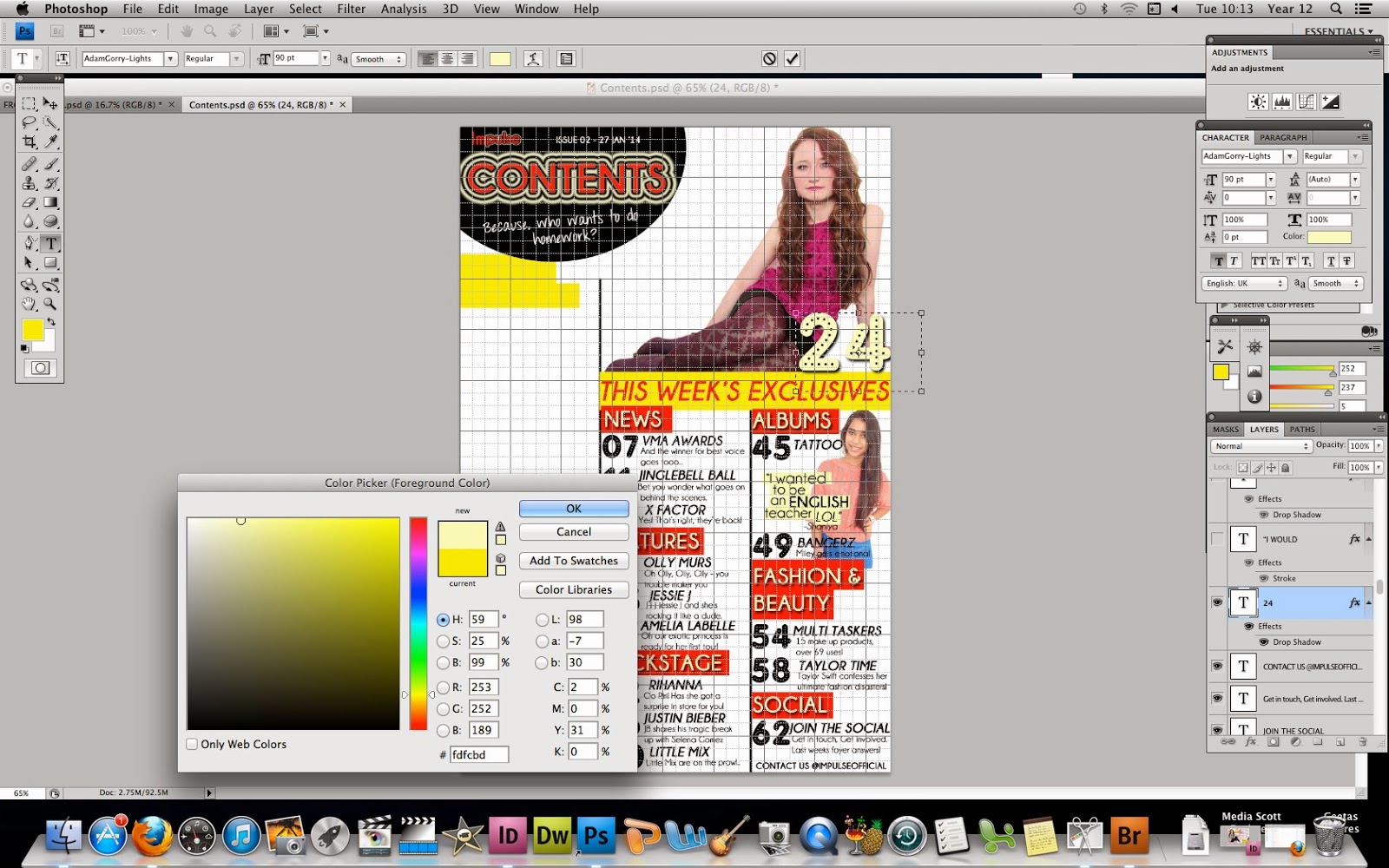This screenshot has height=868, width=1389.
Task: Select the Hand tool in the toolbox
Action: tap(29, 304)
